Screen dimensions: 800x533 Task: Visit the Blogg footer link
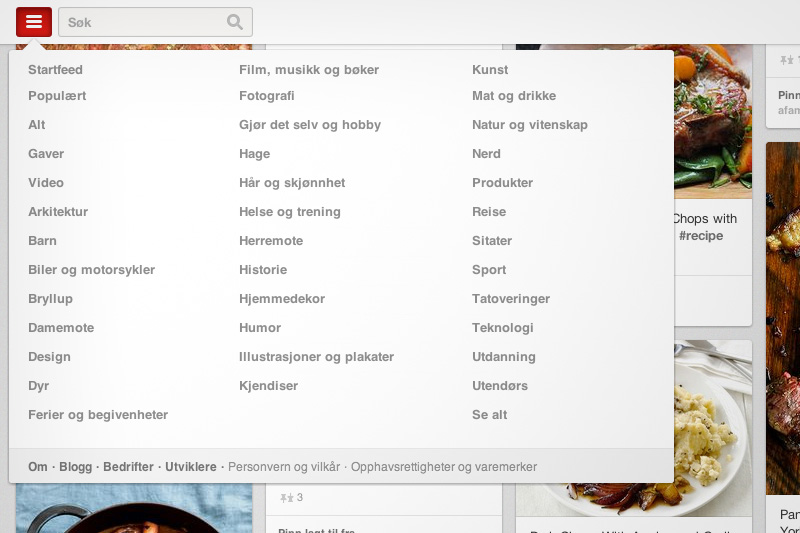point(76,467)
